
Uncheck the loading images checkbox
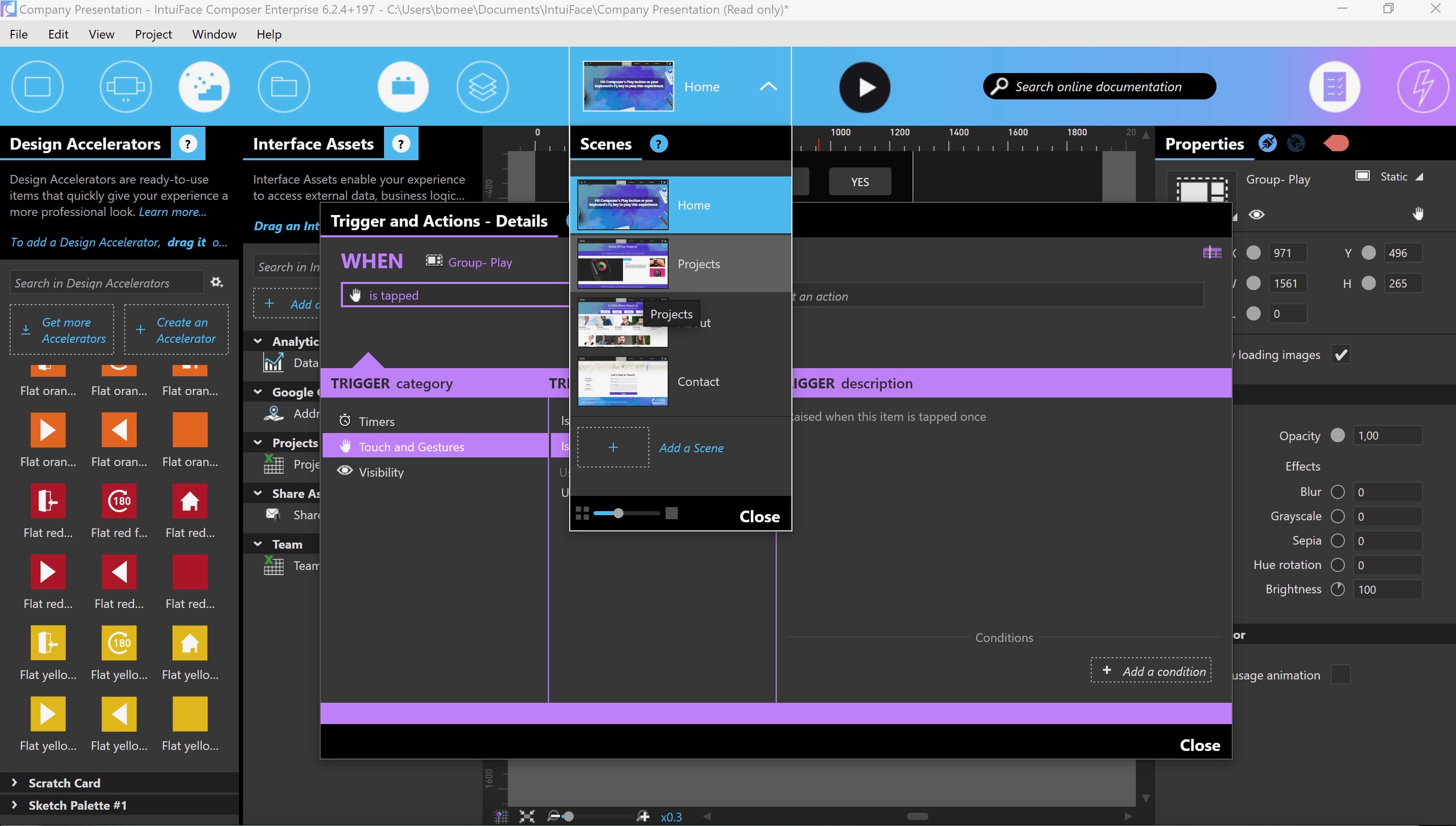pyautogui.click(x=1340, y=355)
